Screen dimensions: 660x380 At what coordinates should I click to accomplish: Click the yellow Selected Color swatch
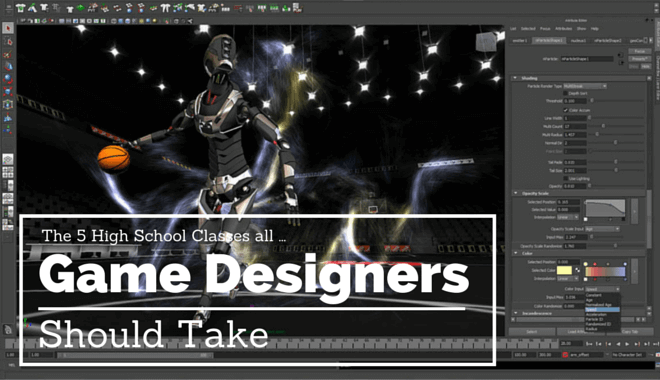pyautogui.click(x=564, y=270)
